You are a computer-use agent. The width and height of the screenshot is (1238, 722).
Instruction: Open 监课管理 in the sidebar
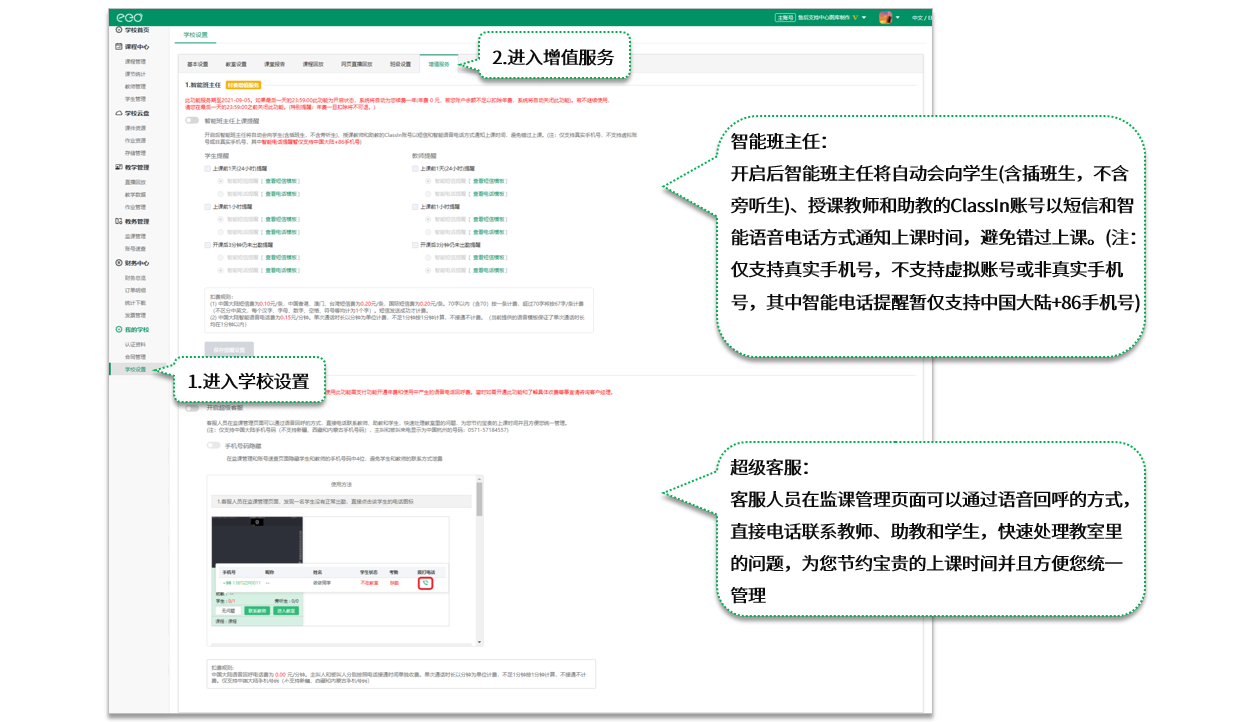click(x=135, y=235)
